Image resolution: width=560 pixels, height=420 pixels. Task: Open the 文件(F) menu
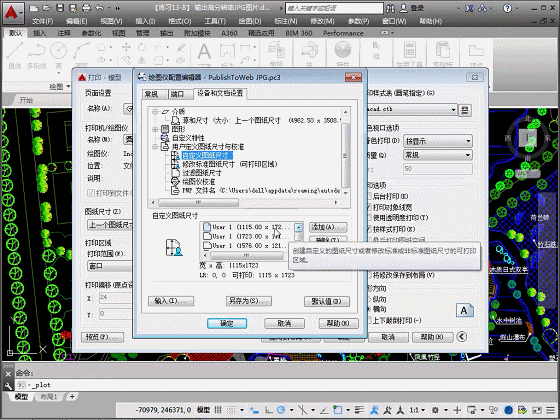click(x=42, y=21)
